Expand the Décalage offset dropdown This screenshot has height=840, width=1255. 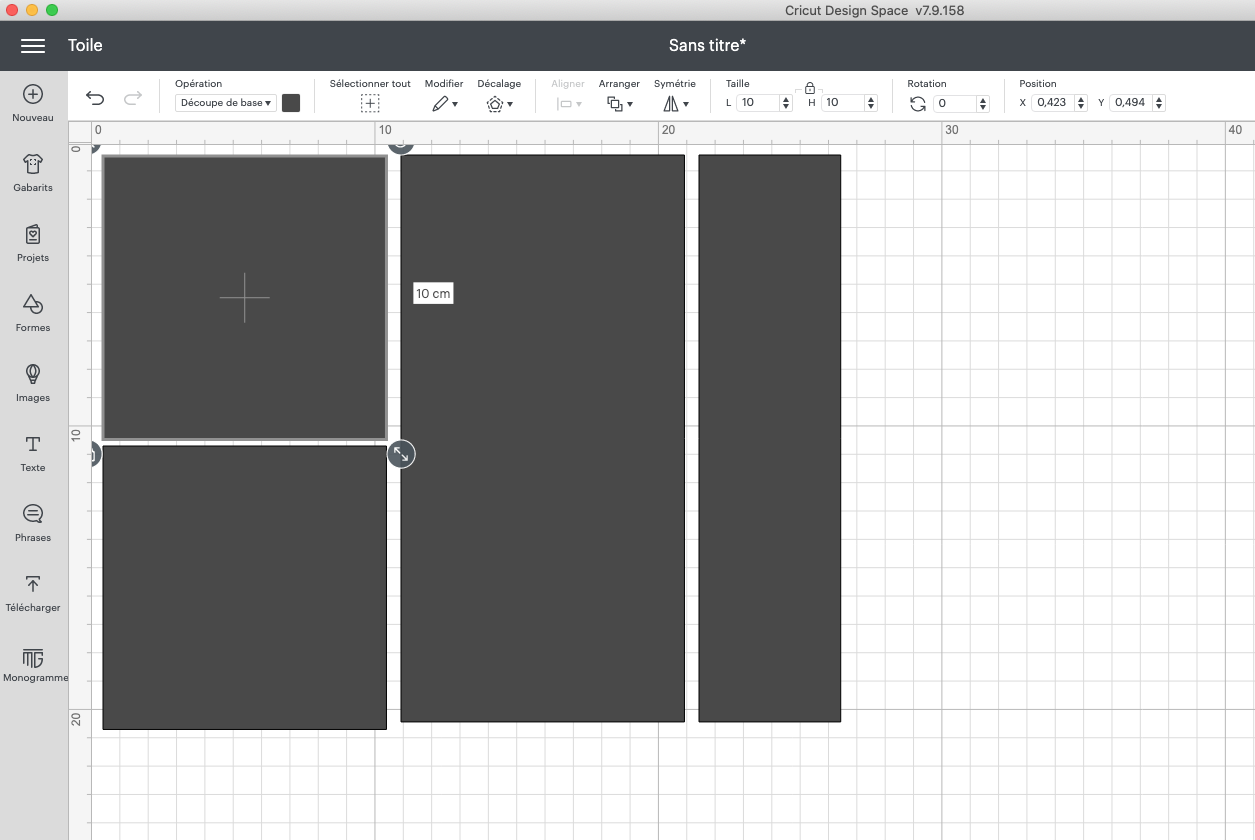[x=499, y=103]
